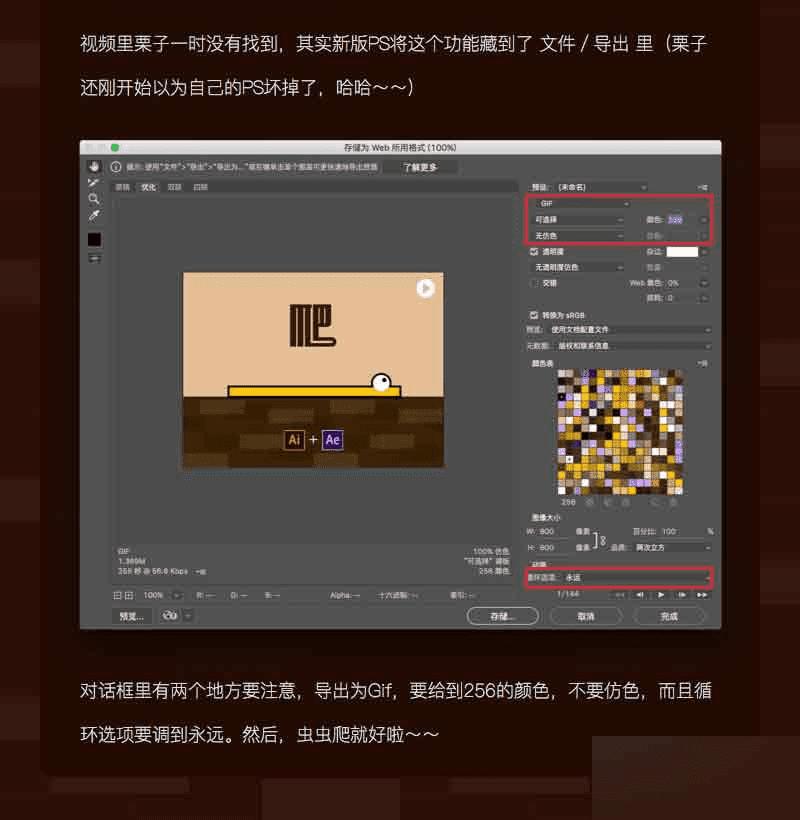Switch to the 双联 tab
Screen dimensions: 800x820
[174, 187]
